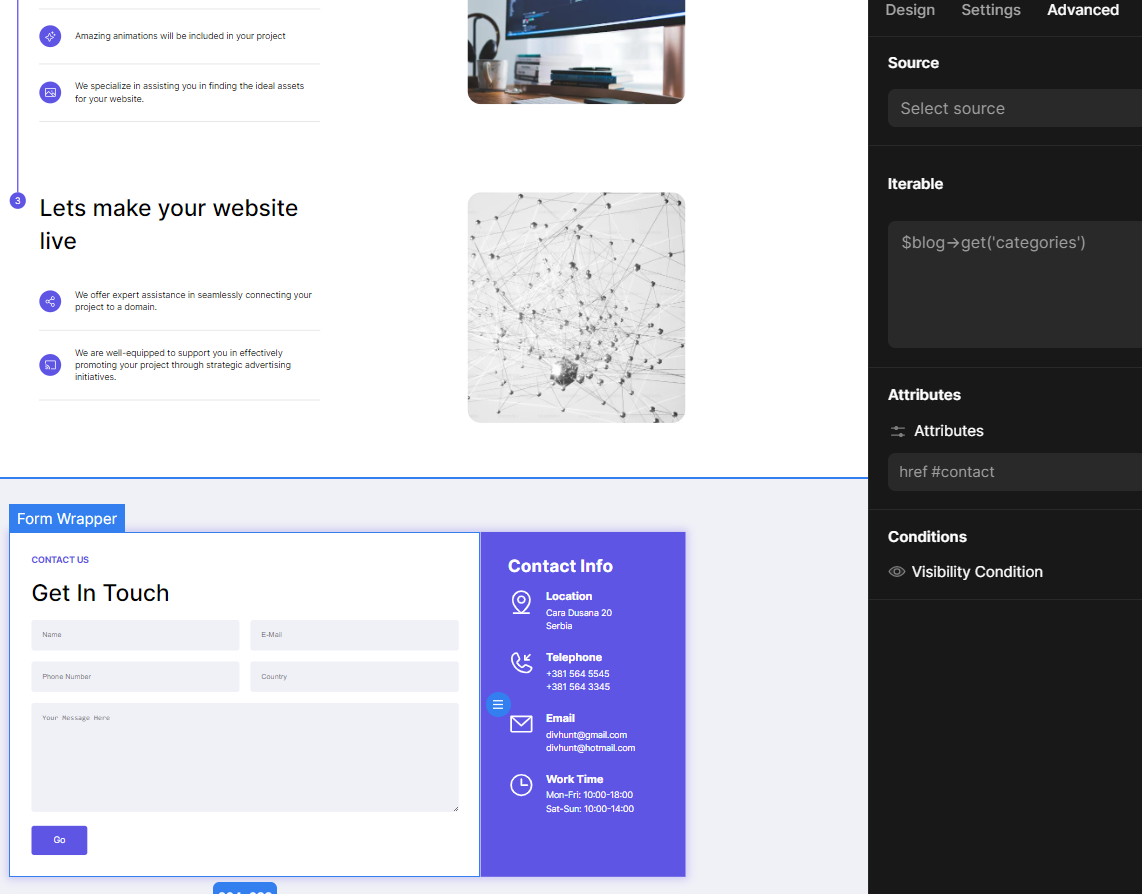Click the Phone Number input field
Viewport: 1142px width, 894px height.
coord(135,677)
